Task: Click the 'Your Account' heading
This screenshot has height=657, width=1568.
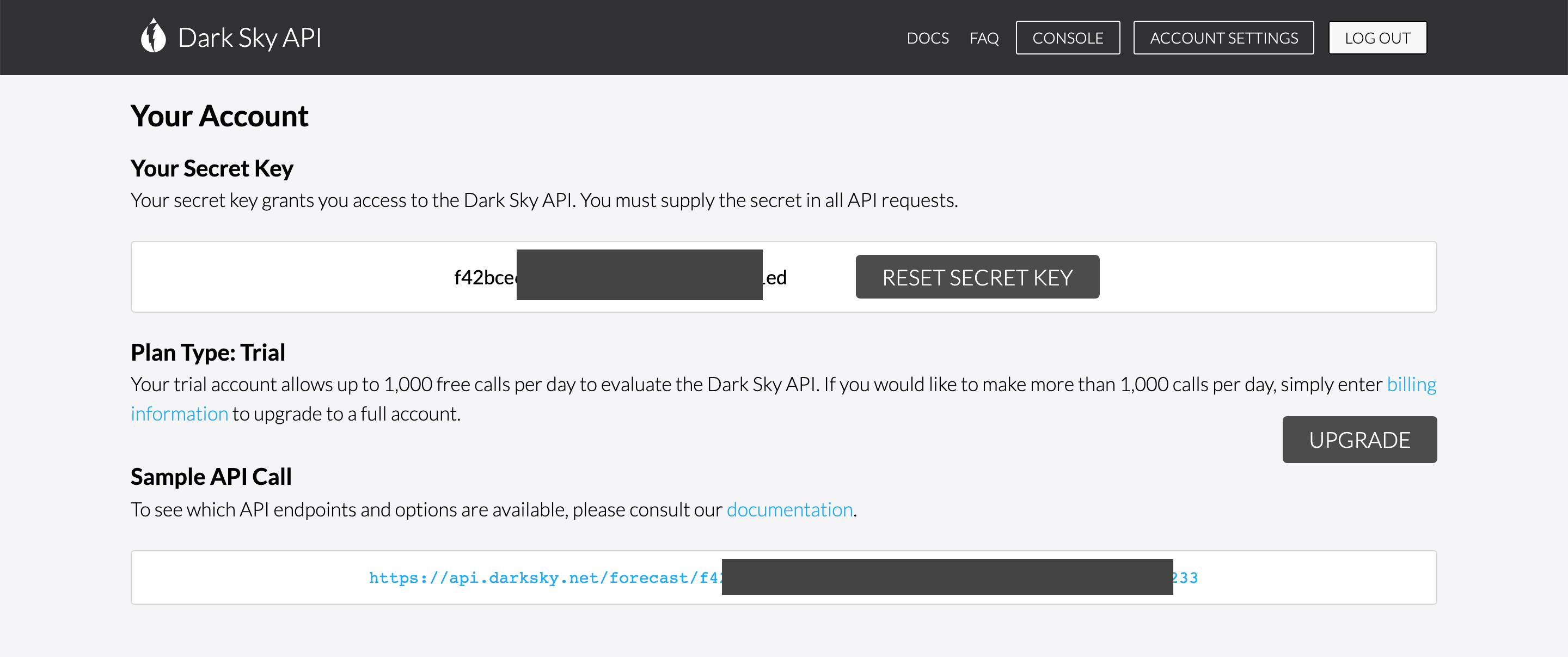Action: point(219,115)
